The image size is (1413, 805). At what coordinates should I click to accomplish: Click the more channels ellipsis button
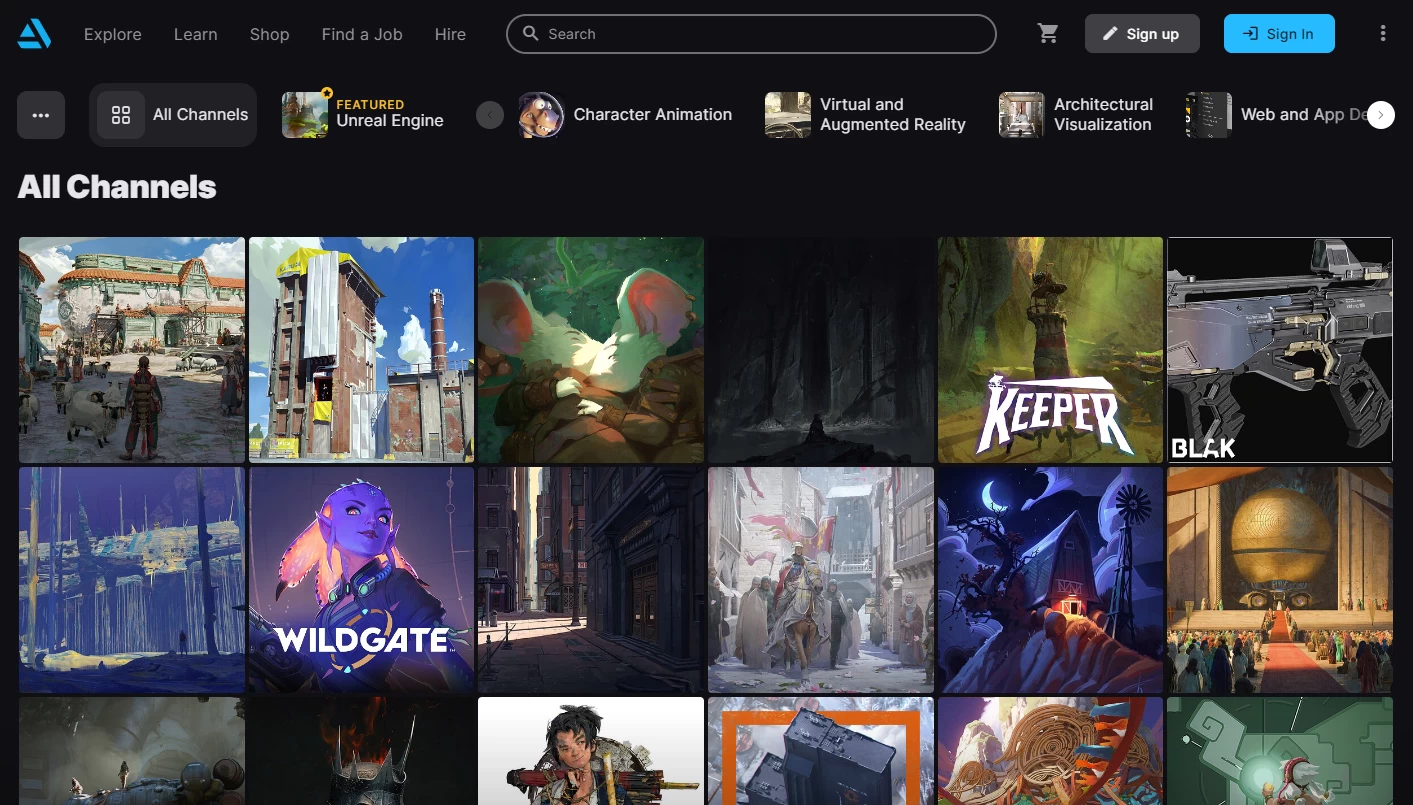[41, 114]
